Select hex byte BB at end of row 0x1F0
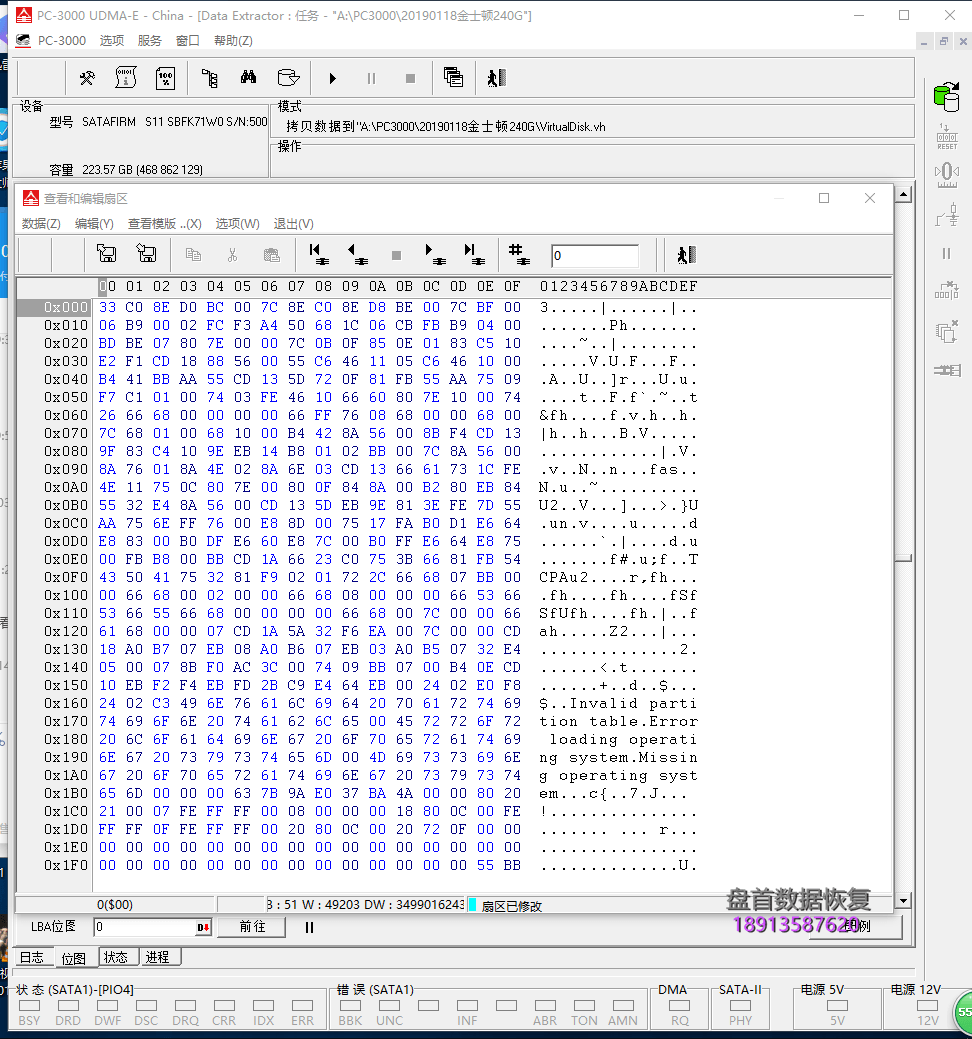Image resolution: width=972 pixels, height=1039 pixels. click(x=512, y=865)
